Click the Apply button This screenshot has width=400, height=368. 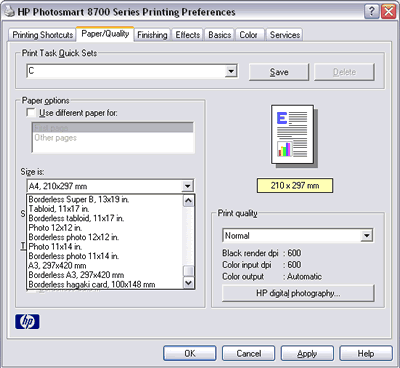pos(307,353)
